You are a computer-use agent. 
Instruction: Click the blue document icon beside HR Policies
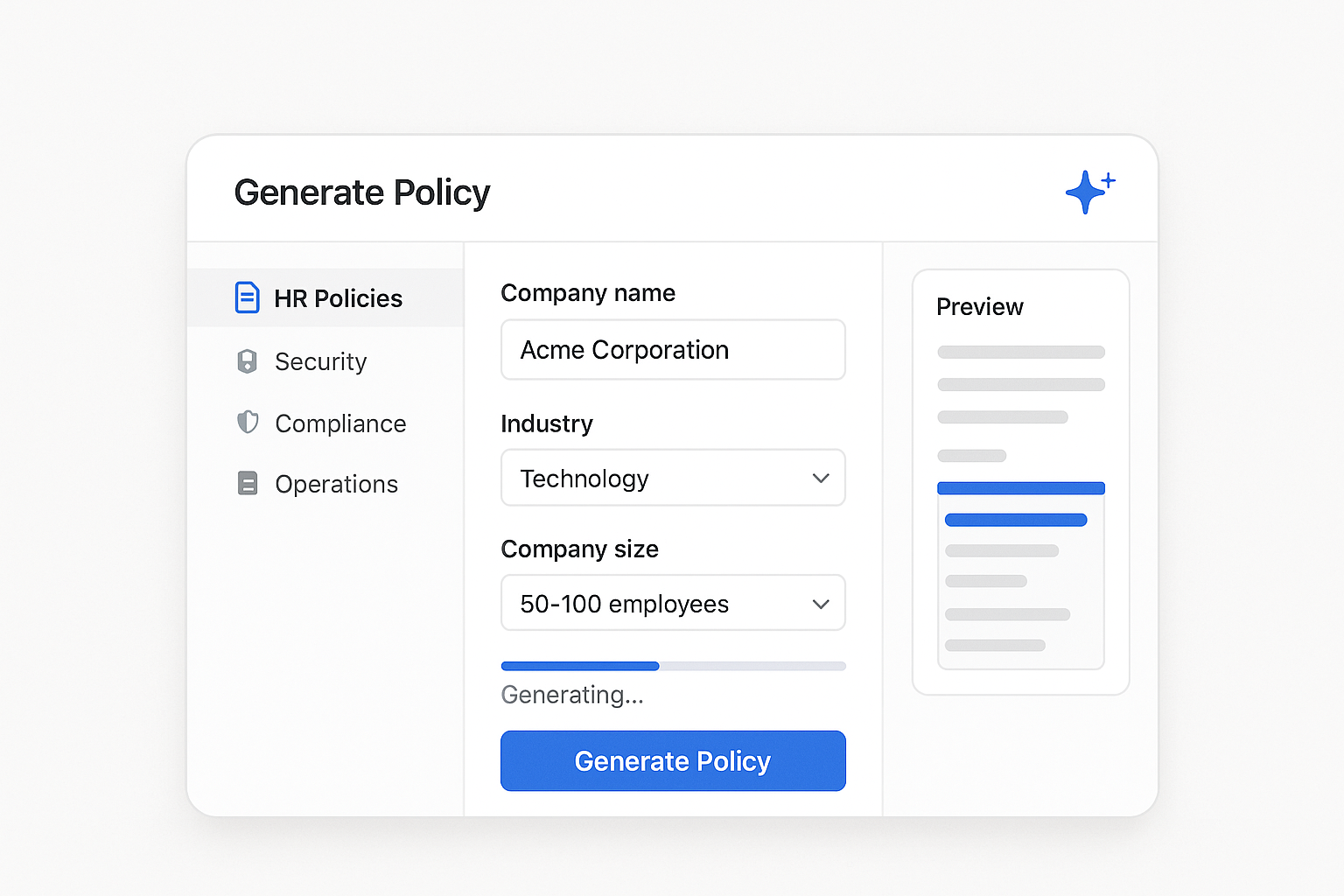(248, 297)
